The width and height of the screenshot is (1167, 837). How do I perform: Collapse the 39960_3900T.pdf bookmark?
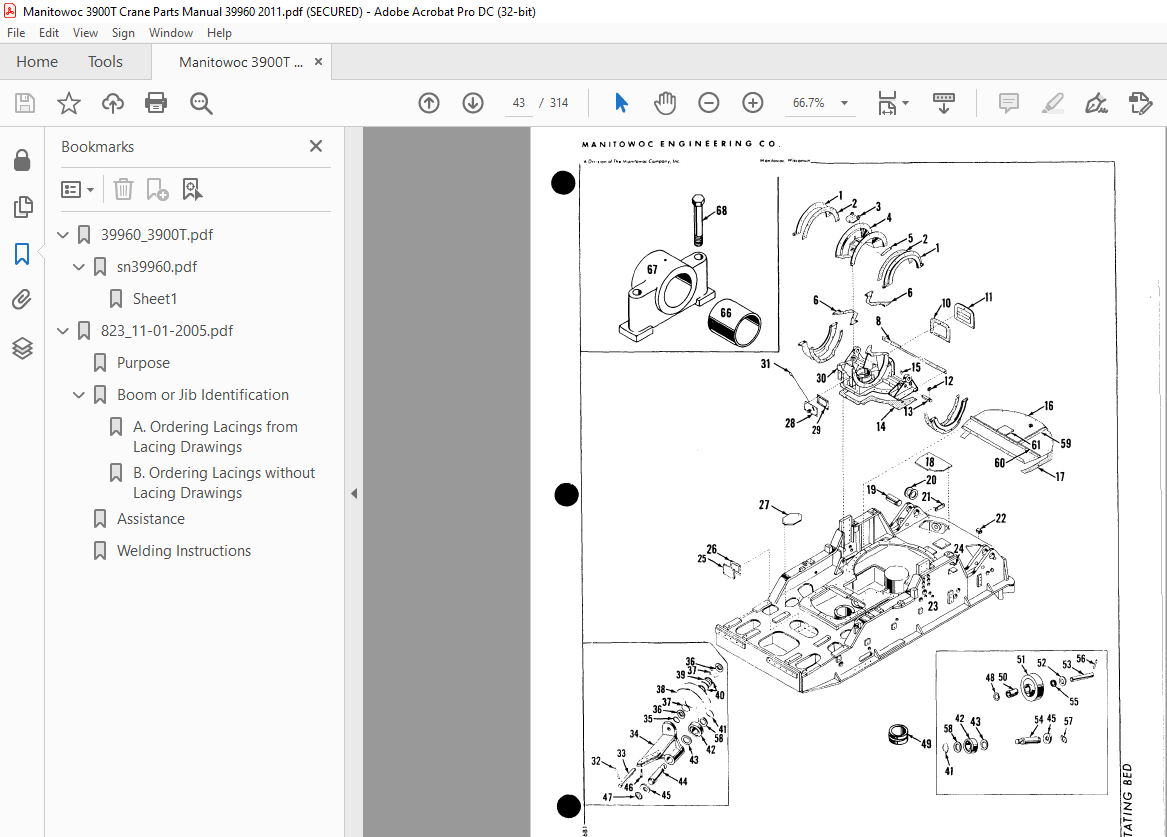63,234
